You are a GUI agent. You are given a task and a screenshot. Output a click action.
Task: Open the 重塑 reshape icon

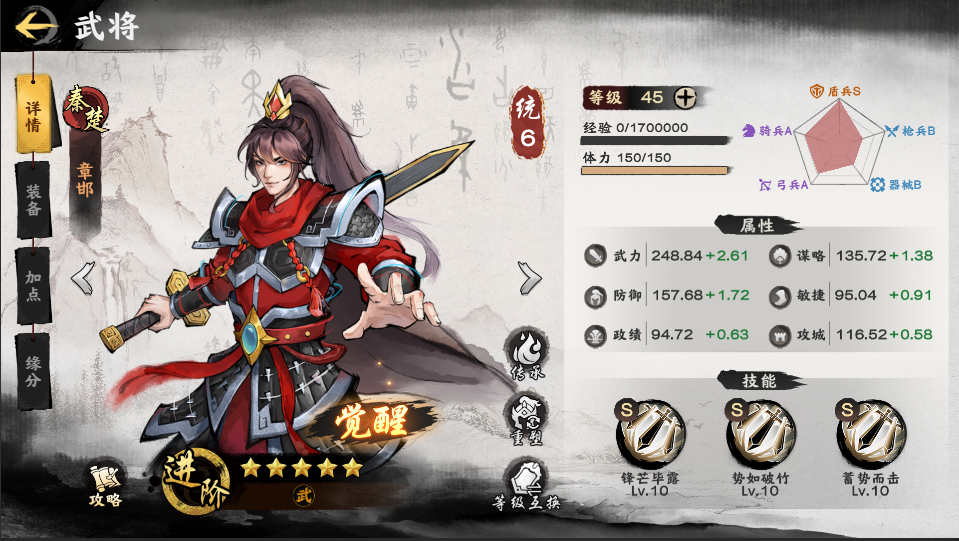tap(527, 419)
